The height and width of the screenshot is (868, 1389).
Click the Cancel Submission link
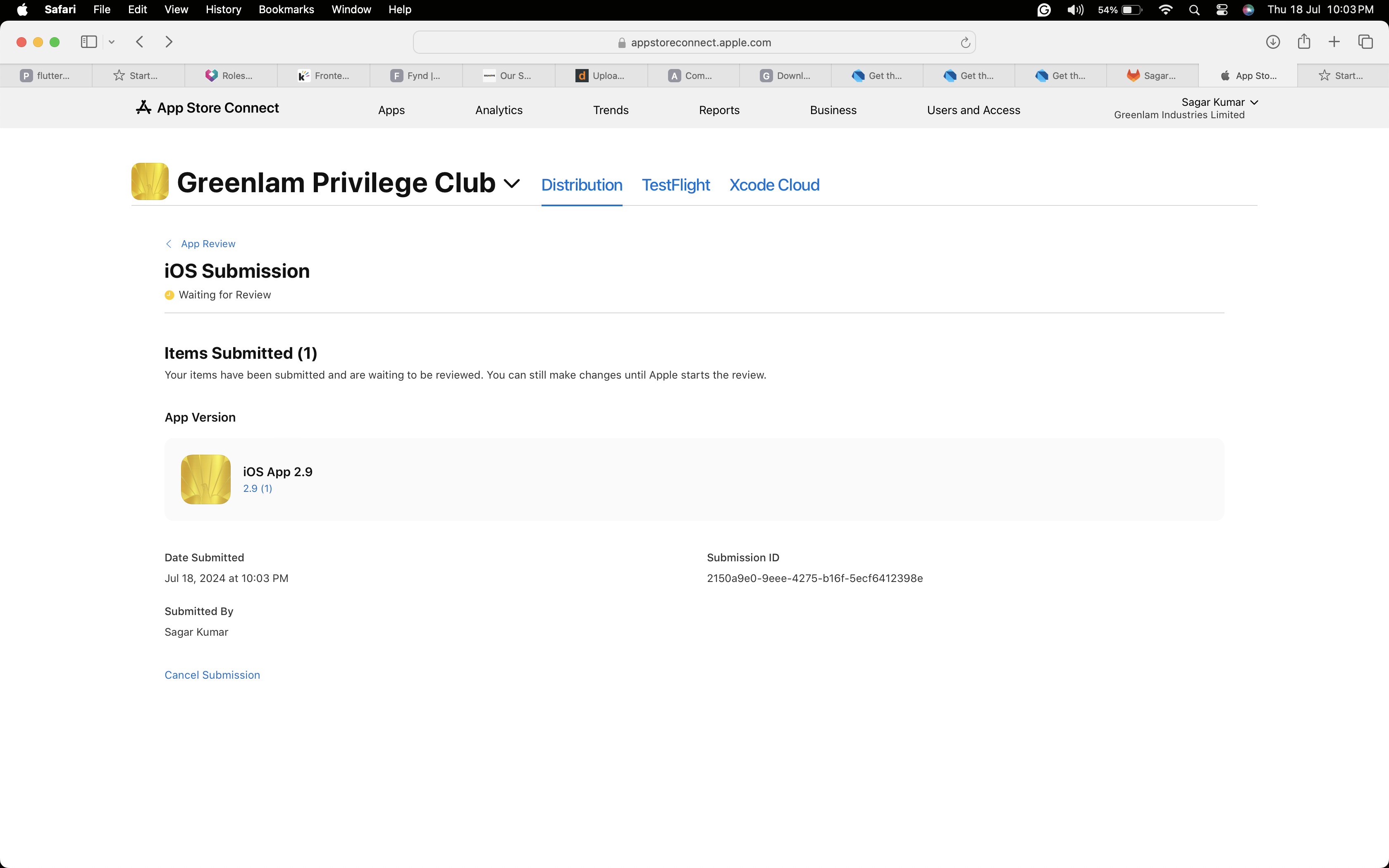point(212,675)
